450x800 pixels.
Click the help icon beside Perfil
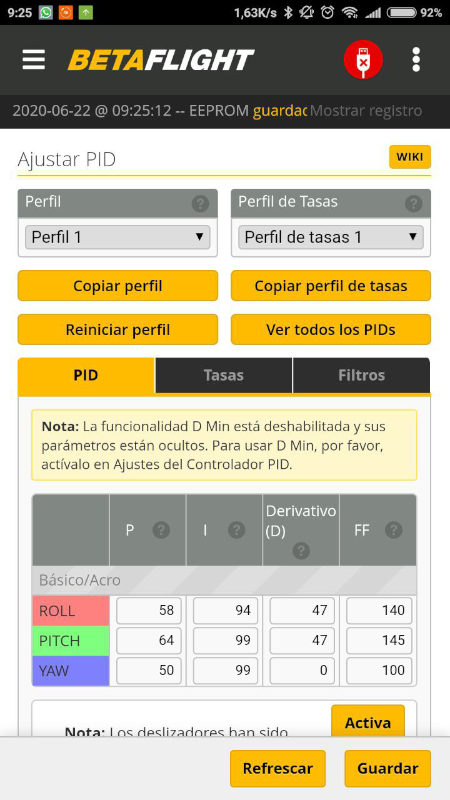tap(201, 204)
